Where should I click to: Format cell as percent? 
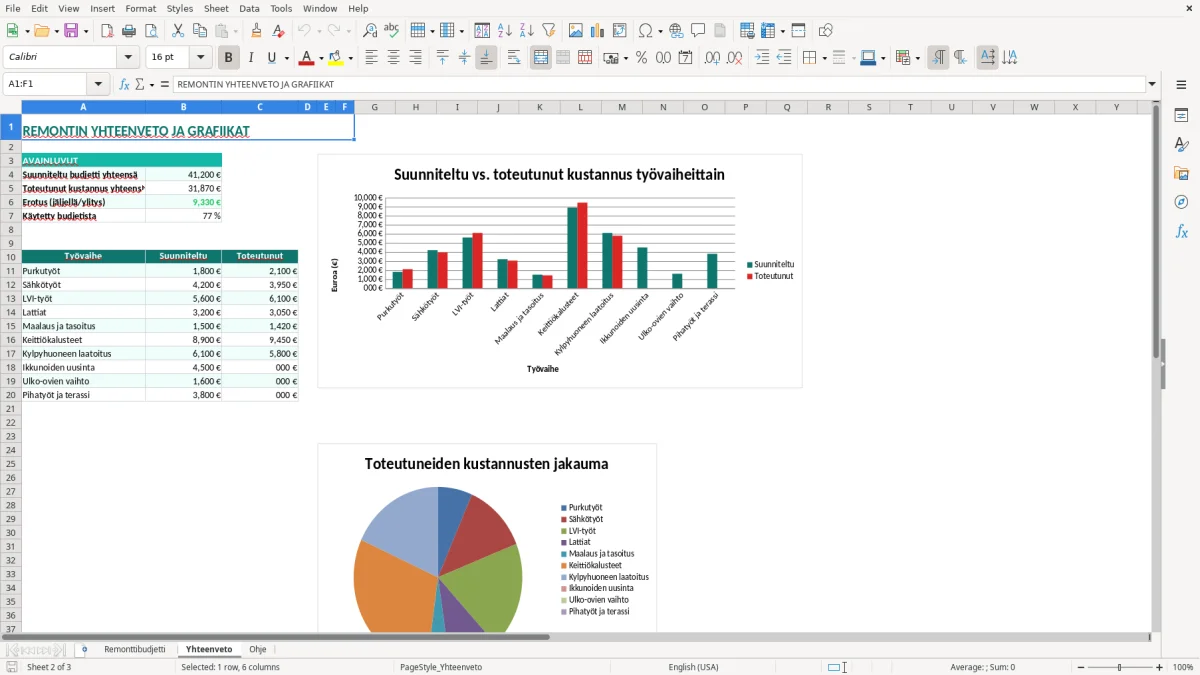point(642,58)
